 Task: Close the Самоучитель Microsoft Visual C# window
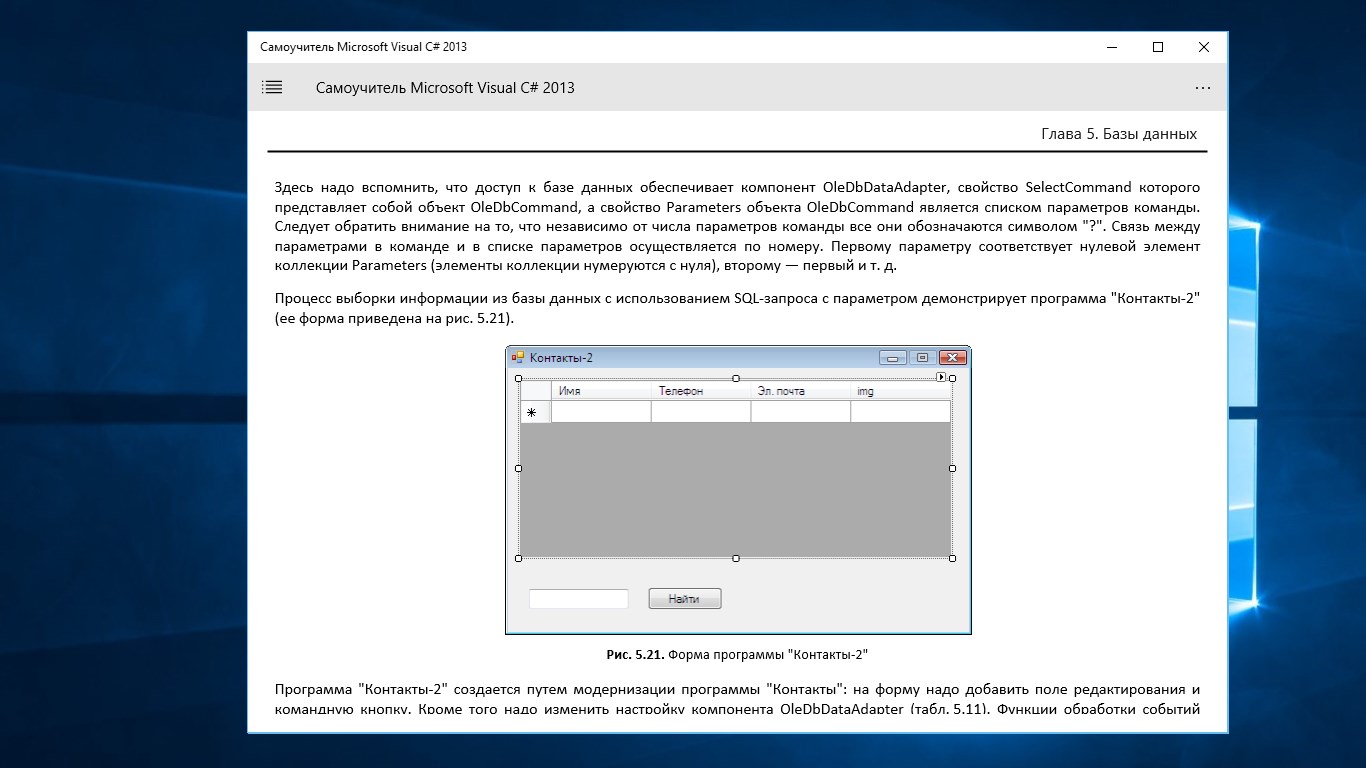(x=1204, y=47)
